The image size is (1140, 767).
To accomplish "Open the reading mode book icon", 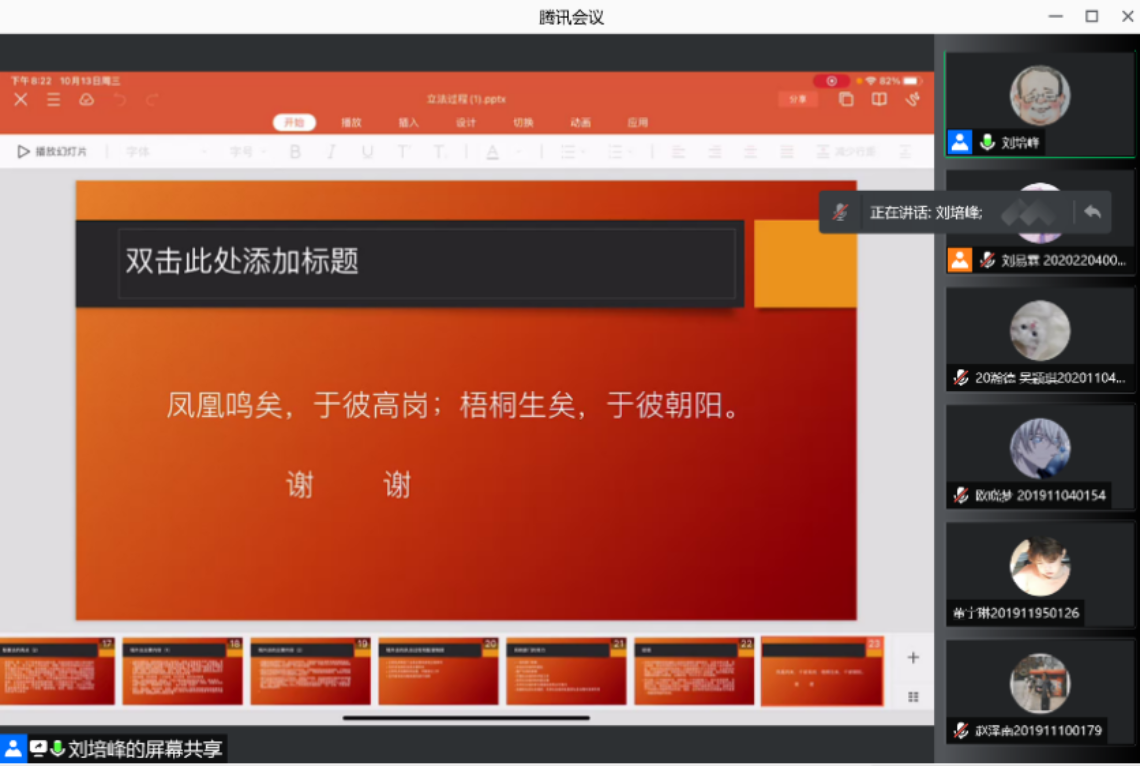I will point(879,99).
